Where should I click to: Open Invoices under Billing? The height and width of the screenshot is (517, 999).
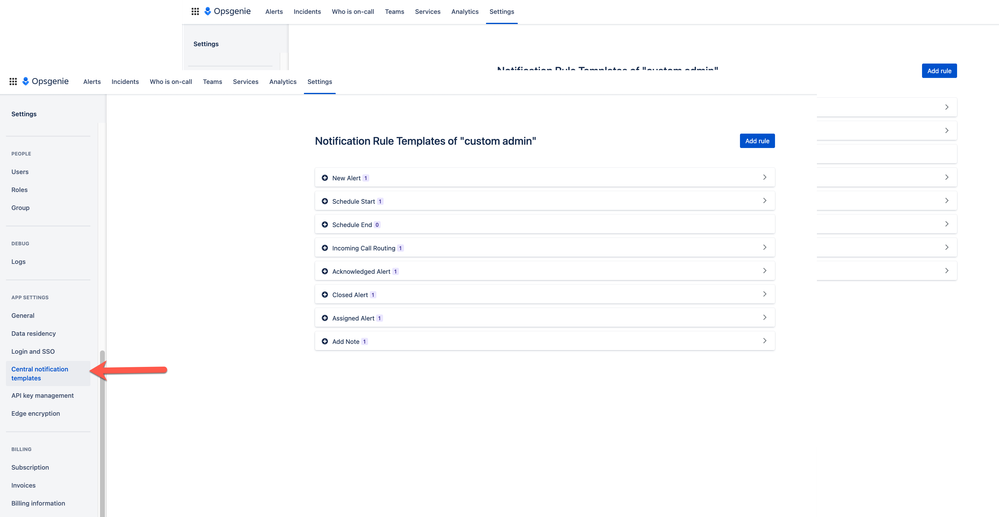tap(24, 485)
